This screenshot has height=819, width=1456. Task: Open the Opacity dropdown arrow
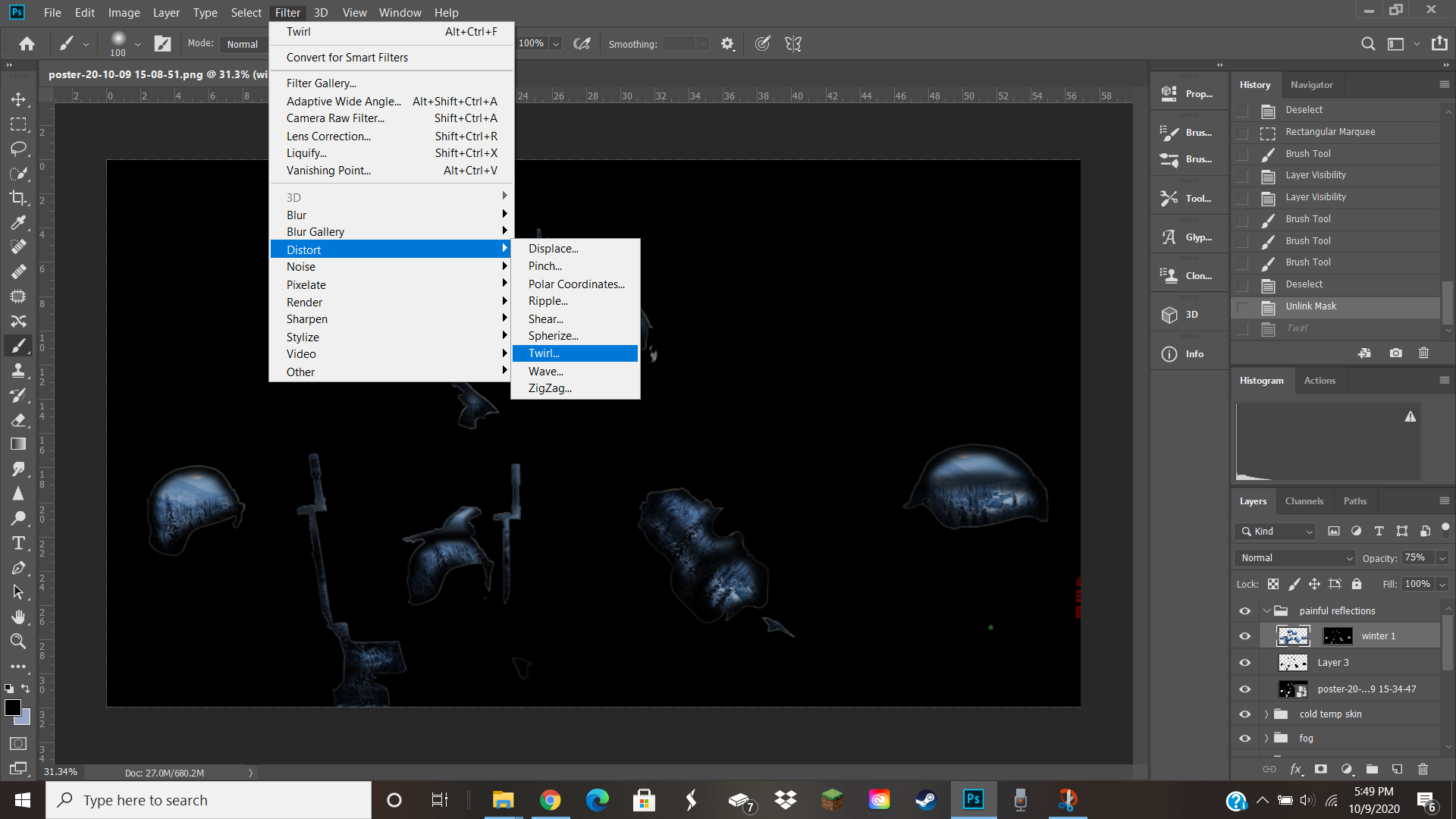pos(1442,558)
